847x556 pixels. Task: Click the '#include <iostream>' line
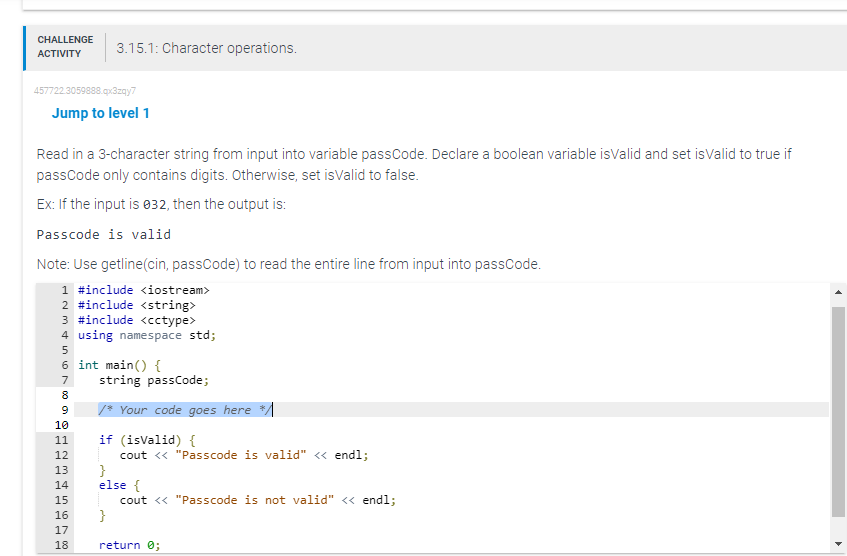pyautogui.click(x=144, y=290)
